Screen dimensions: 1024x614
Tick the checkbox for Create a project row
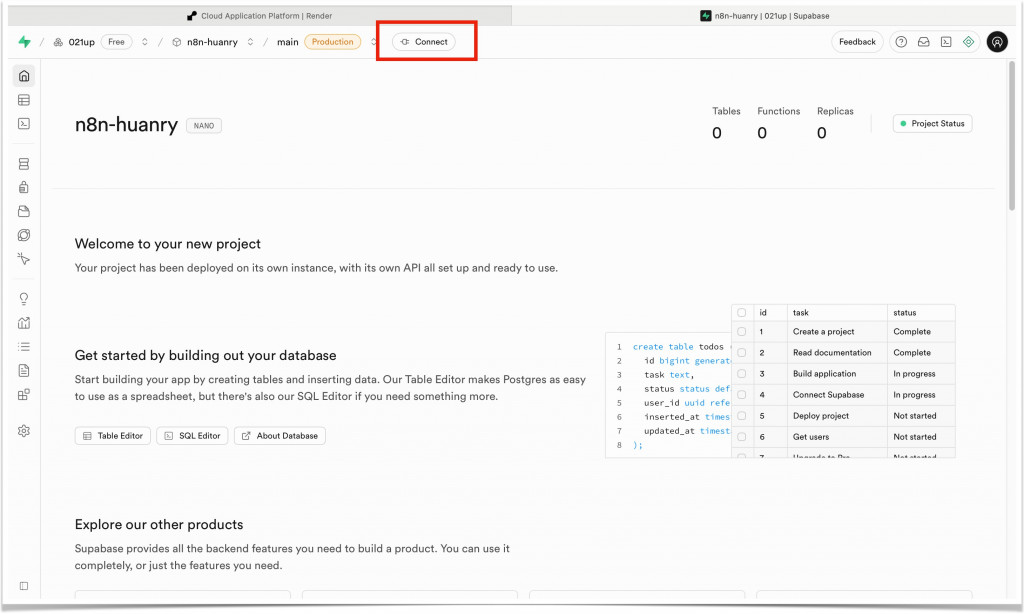click(x=742, y=332)
